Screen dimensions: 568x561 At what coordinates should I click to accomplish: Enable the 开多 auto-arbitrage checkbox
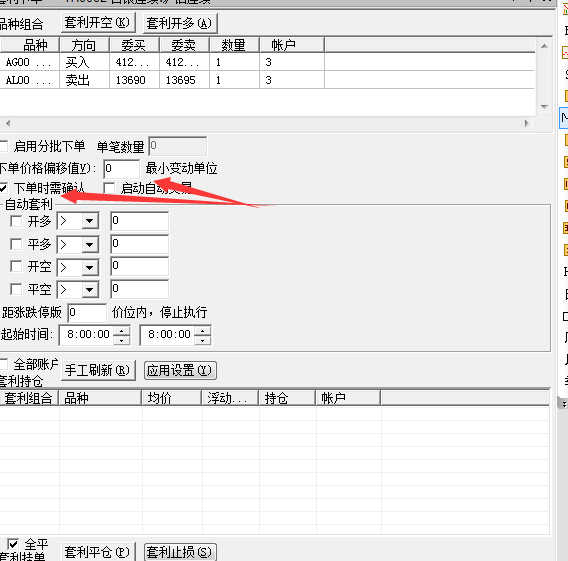(x=16, y=221)
